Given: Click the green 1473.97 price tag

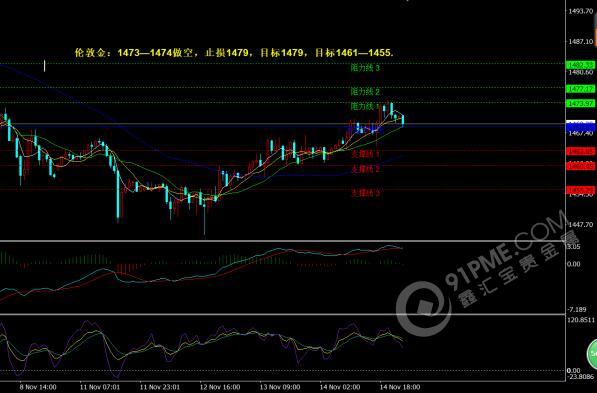Looking at the screenshot, I should [x=580, y=103].
